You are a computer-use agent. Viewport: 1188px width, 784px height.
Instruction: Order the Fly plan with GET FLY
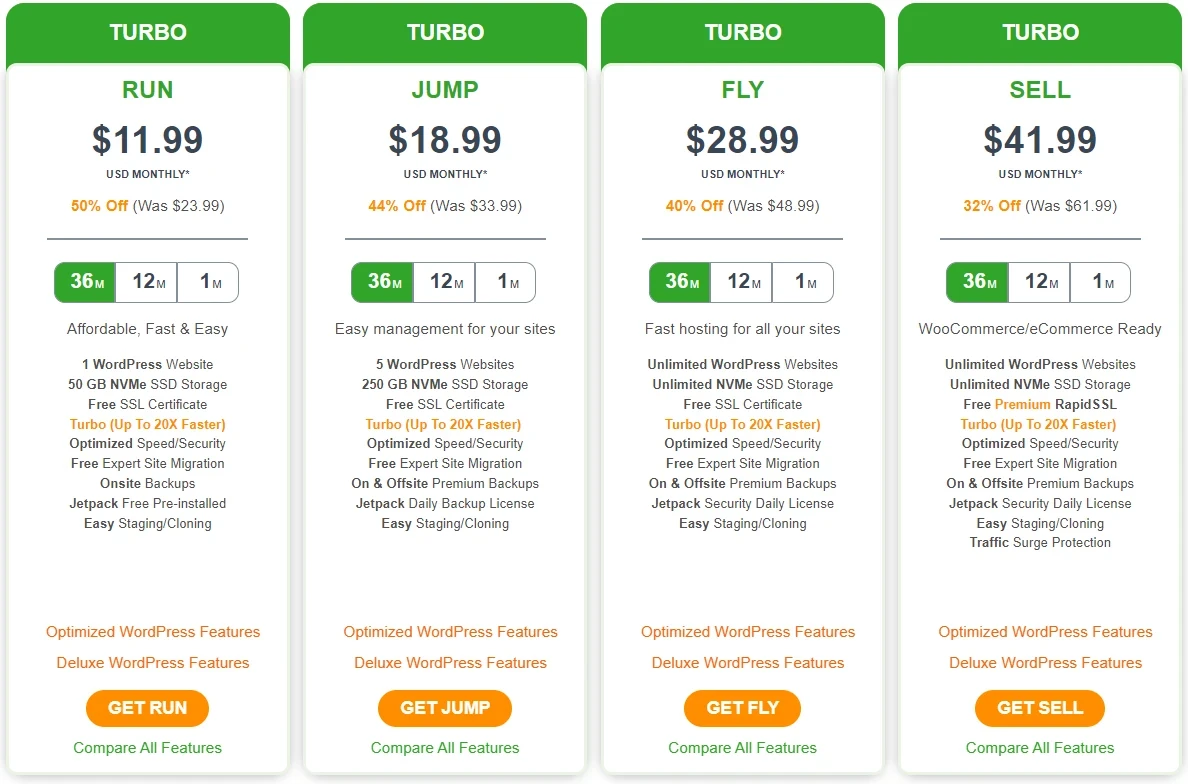tap(742, 708)
